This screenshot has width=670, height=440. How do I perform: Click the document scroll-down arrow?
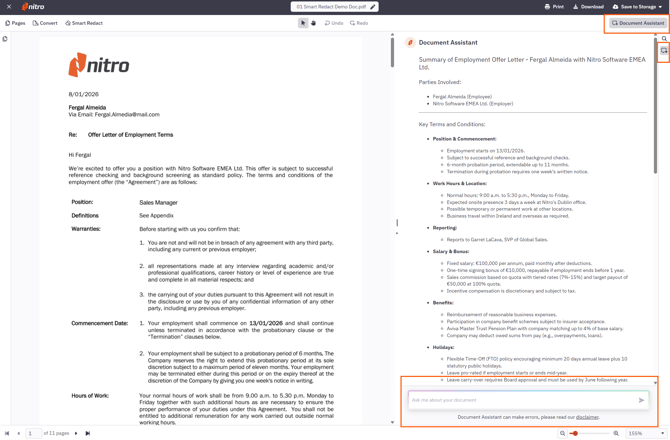tap(392, 422)
